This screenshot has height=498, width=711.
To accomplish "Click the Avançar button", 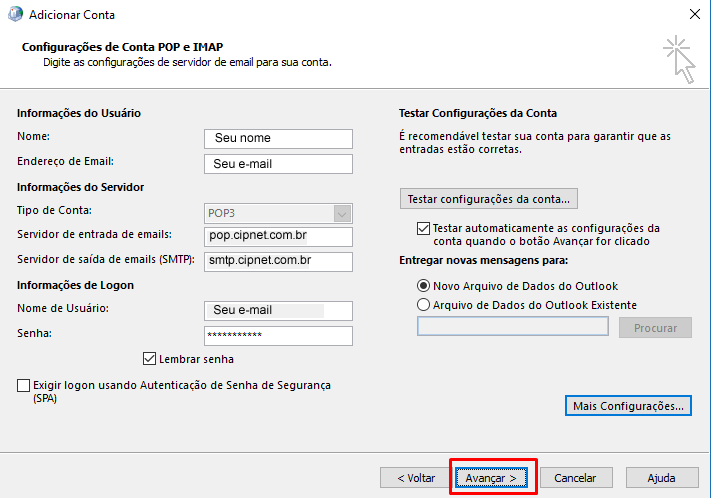I will [491, 478].
